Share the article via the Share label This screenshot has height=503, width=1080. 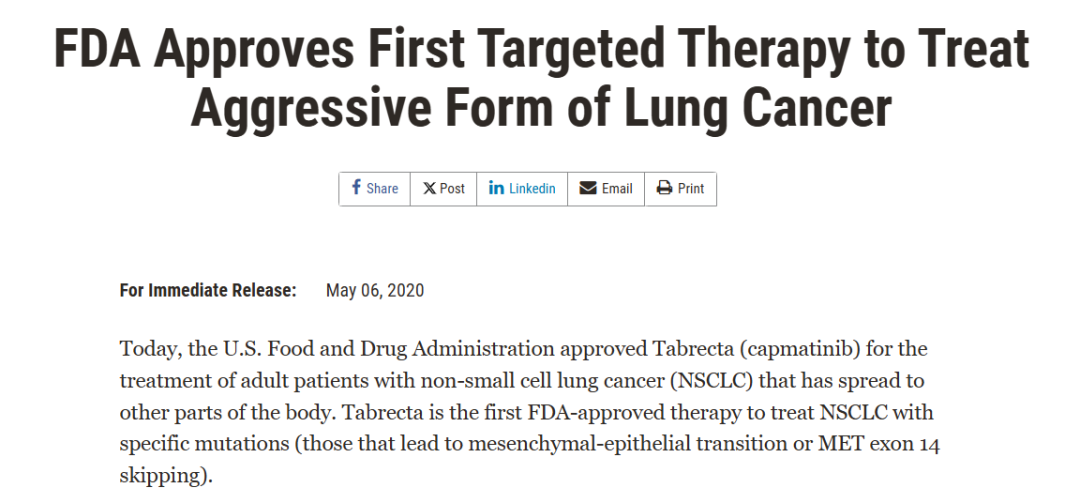click(382, 189)
